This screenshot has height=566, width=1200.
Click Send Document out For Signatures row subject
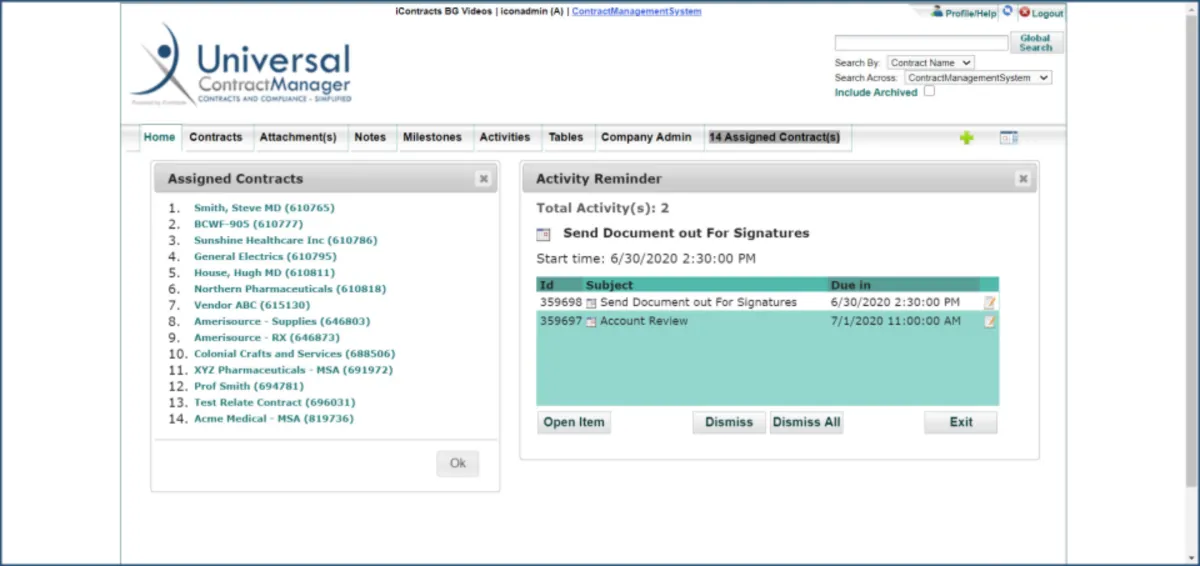(698, 302)
